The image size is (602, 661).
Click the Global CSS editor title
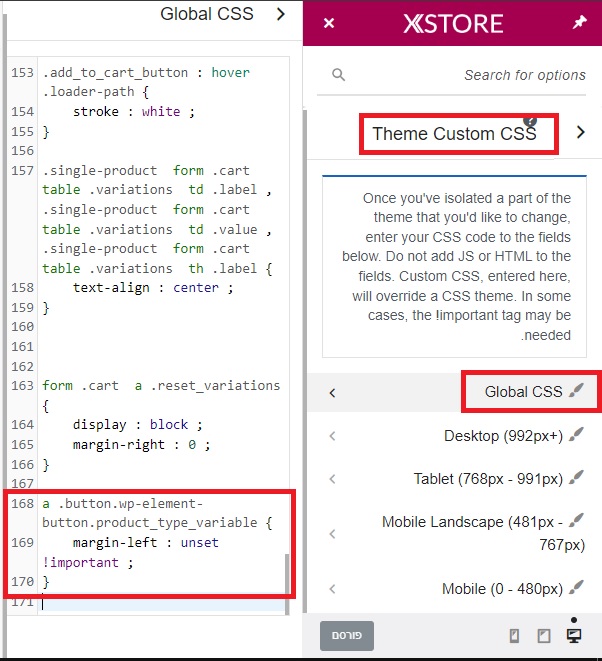207,14
